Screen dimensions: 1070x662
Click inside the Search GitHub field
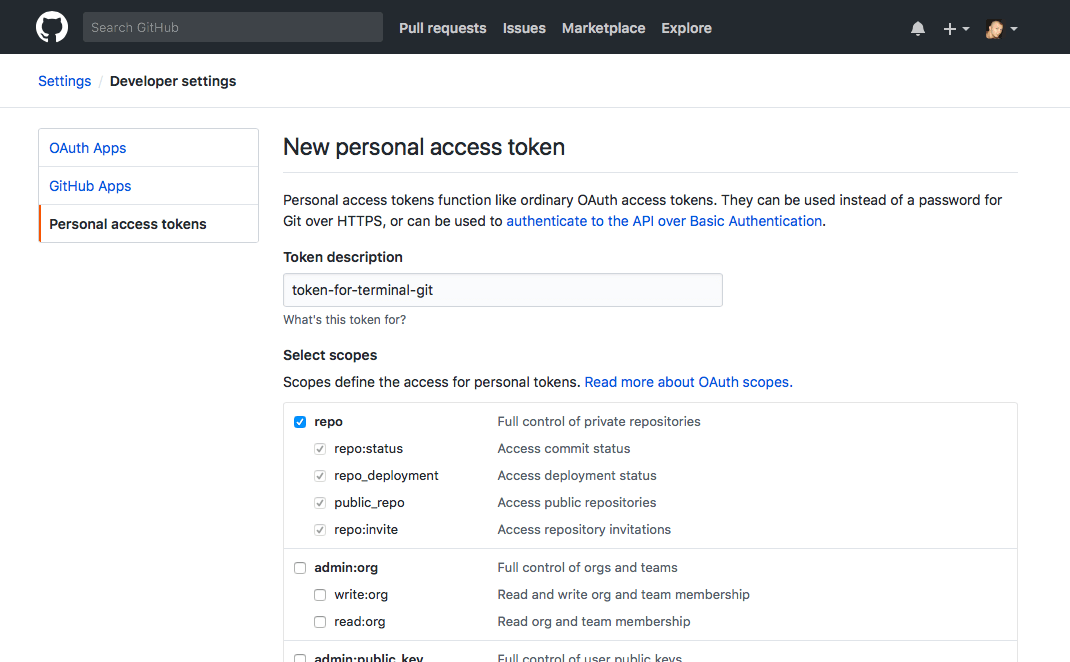(x=232, y=27)
